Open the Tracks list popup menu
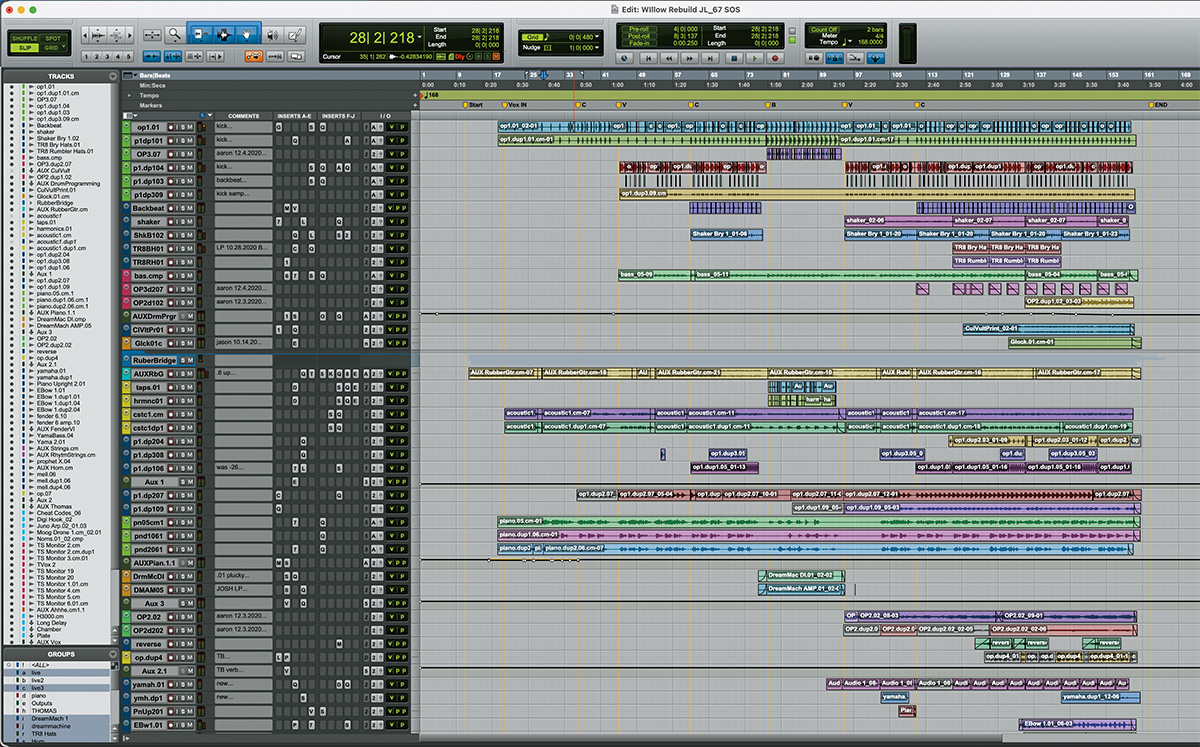Image resolution: width=1200 pixels, height=747 pixels. [112, 76]
